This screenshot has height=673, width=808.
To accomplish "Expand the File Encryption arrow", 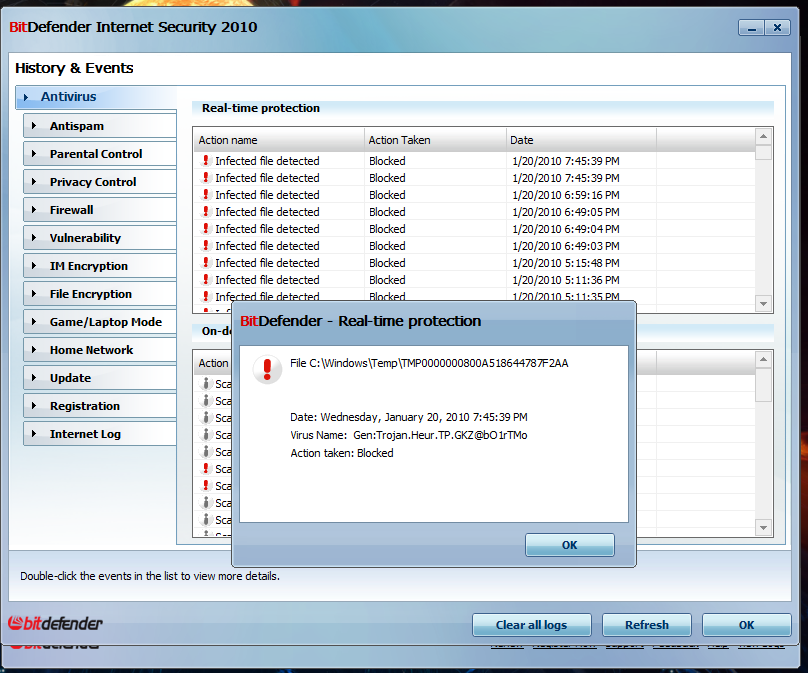I will tap(34, 294).
